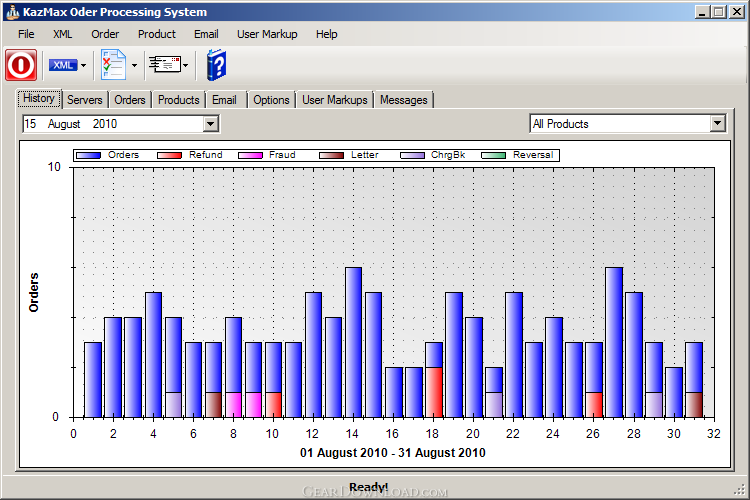Click the 'Ready!' status bar text
Screen dimensions: 750x500
pos(368,487)
